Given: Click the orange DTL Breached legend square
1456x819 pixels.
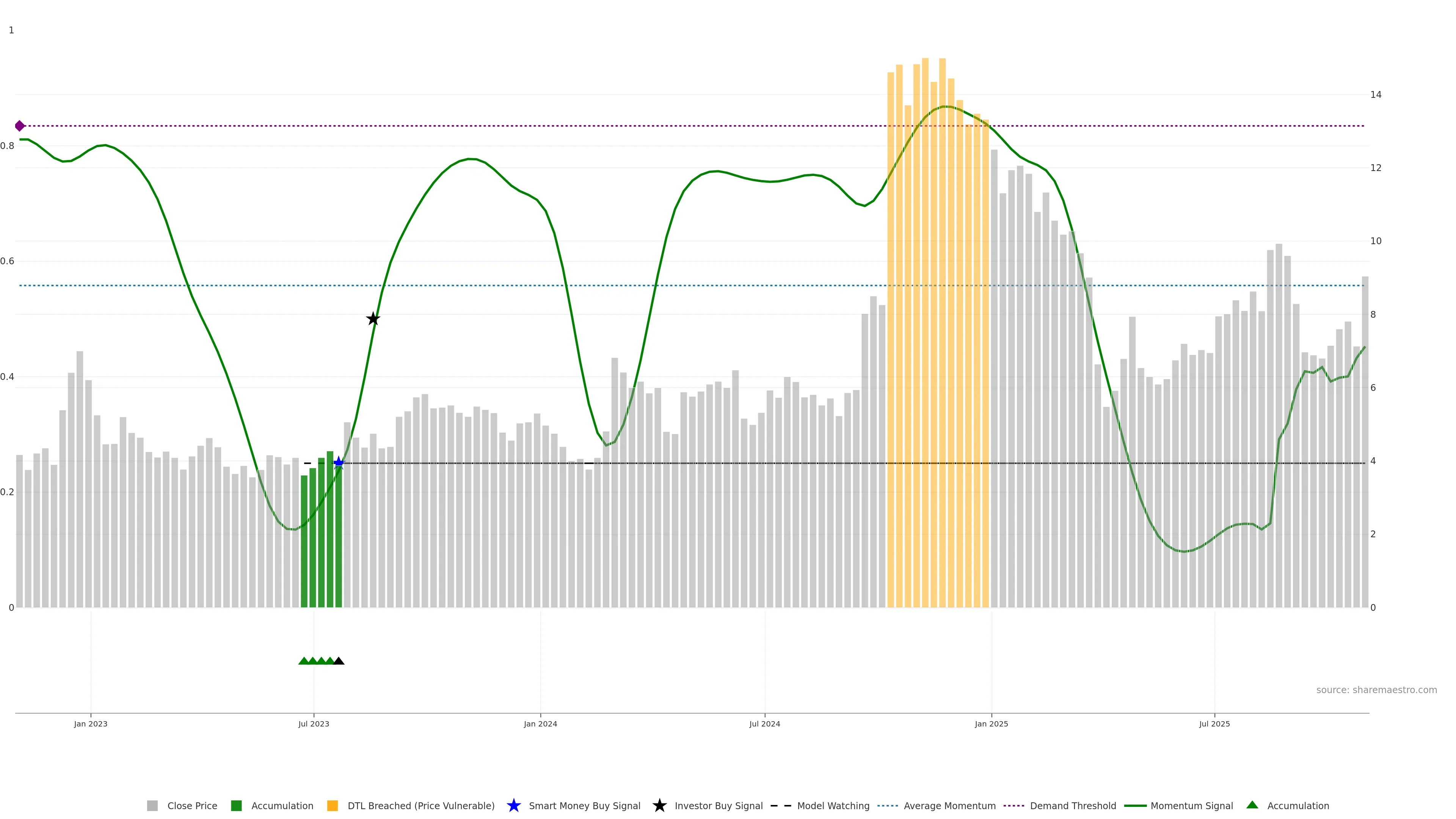Looking at the screenshot, I should click(x=333, y=806).
